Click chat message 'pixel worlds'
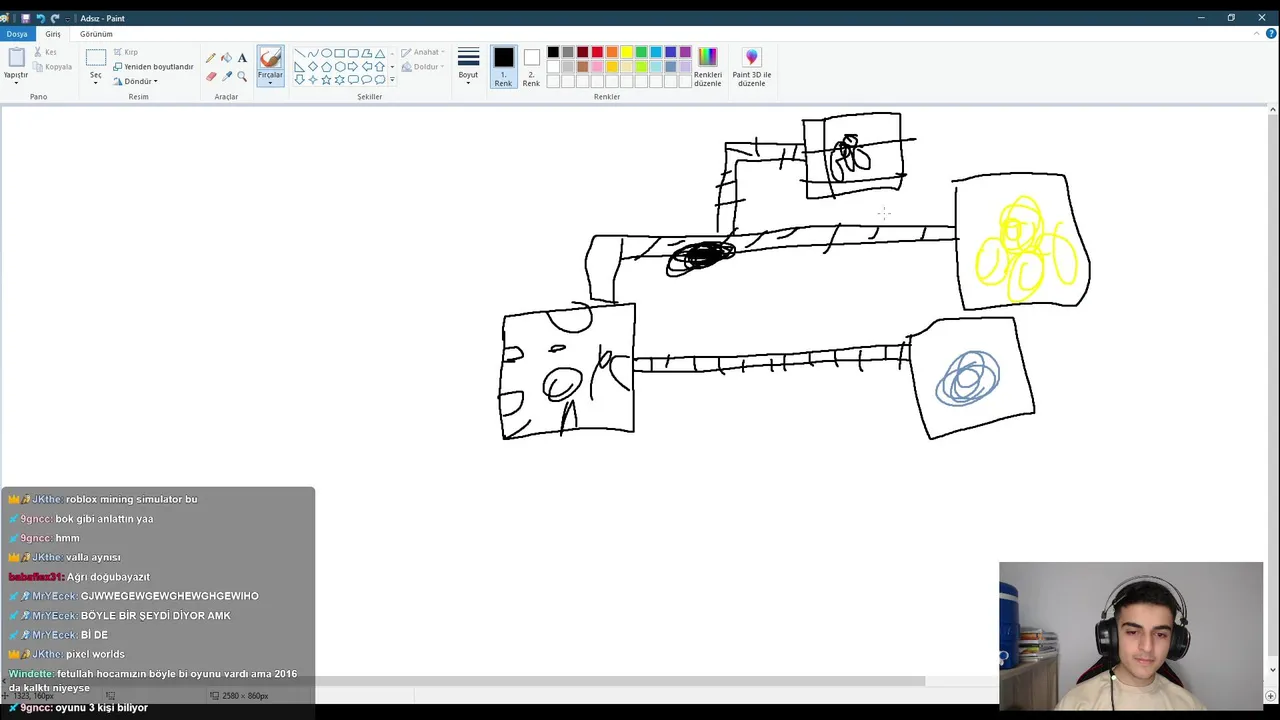The width and height of the screenshot is (1280, 720). pos(95,654)
